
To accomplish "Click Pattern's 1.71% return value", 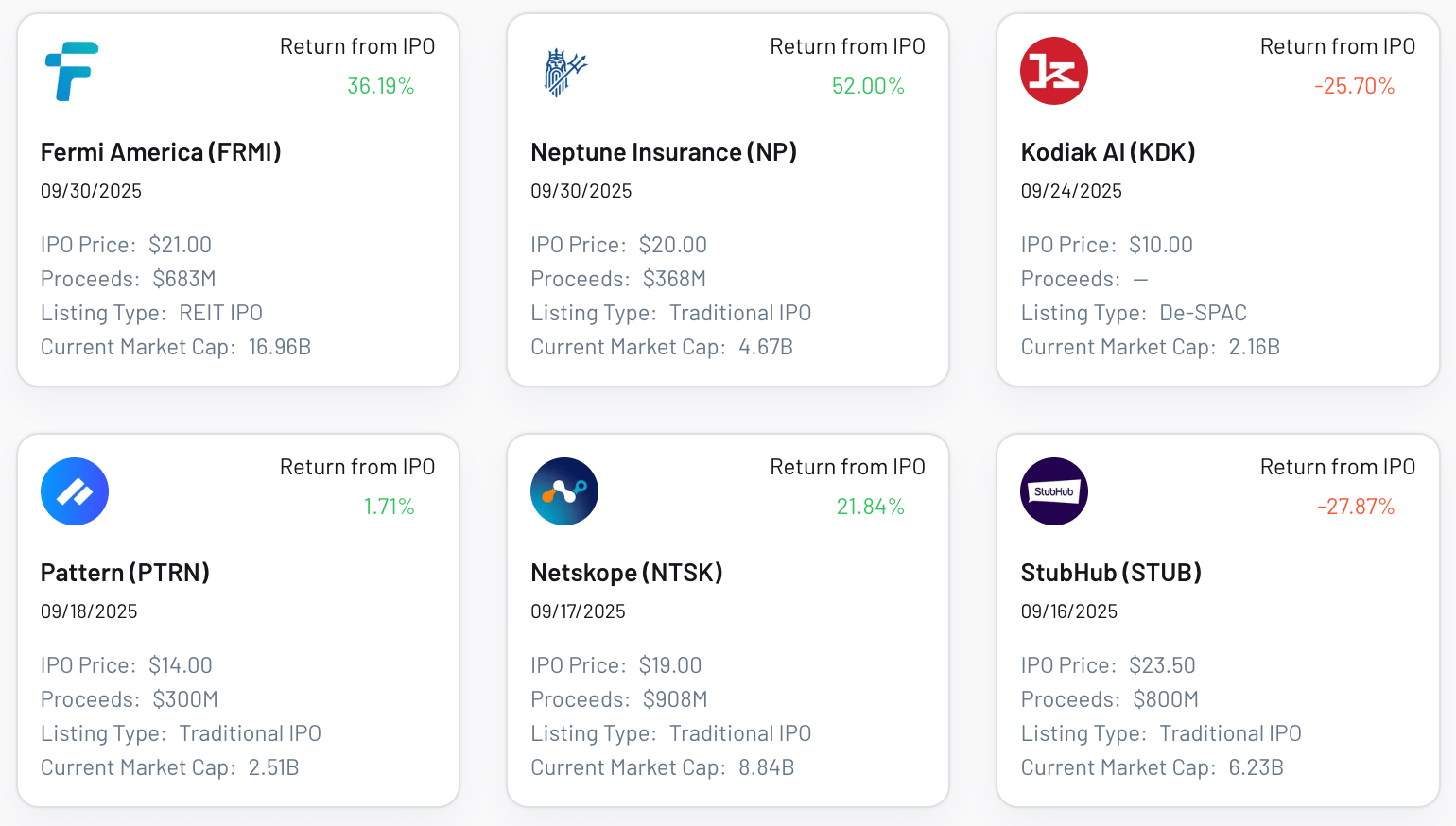I will point(390,507).
